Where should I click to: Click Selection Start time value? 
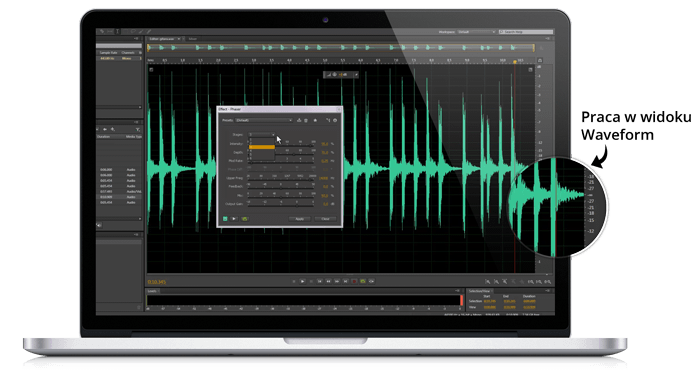tap(490, 301)
